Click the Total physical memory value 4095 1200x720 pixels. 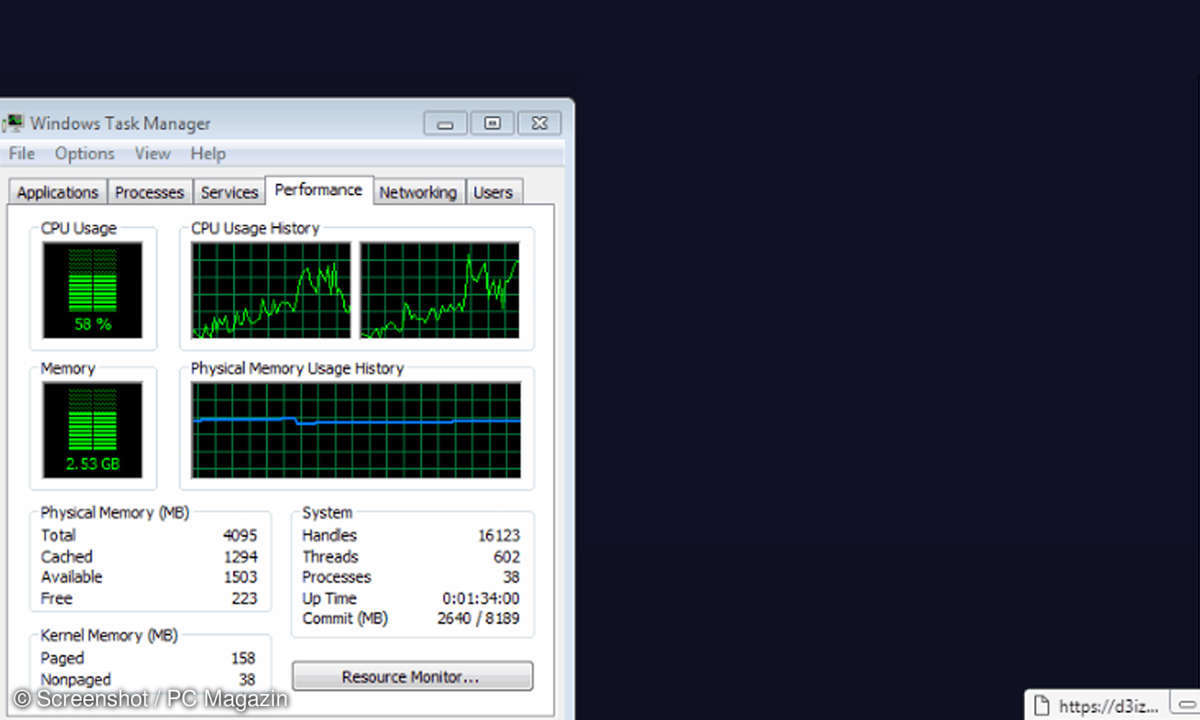click(x=240, y=535)
